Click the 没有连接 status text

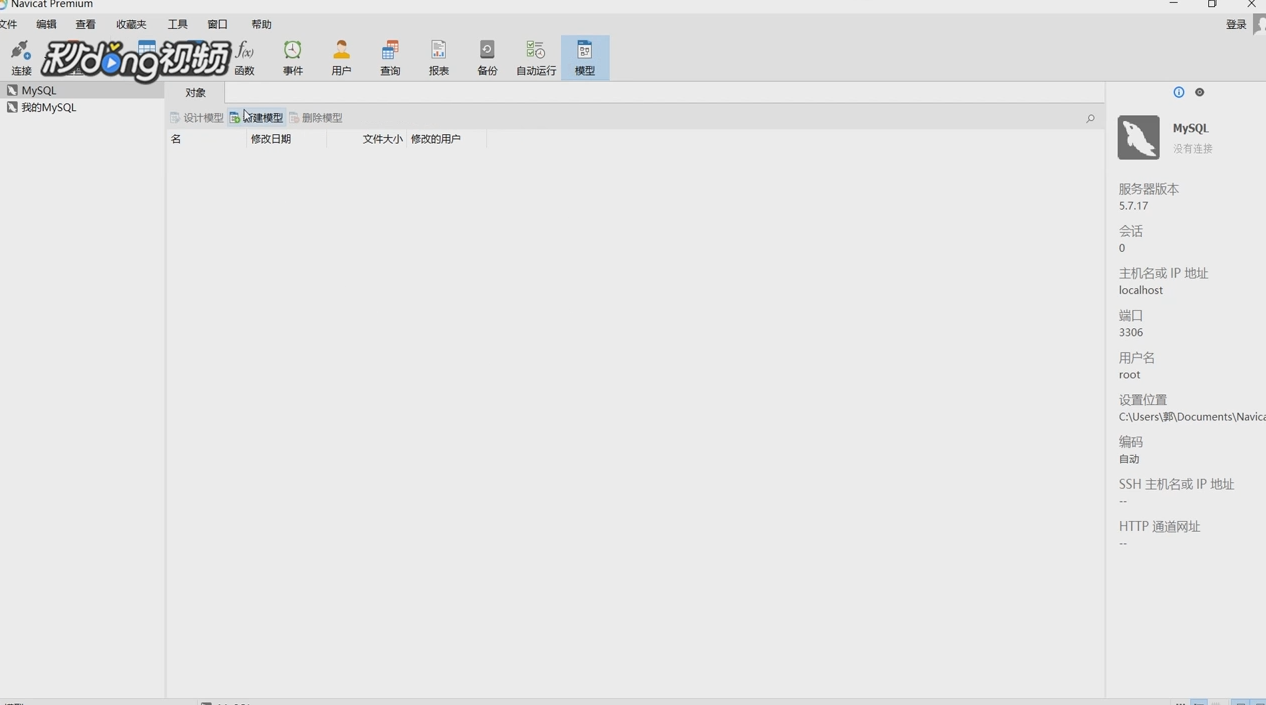point(1193,149)
